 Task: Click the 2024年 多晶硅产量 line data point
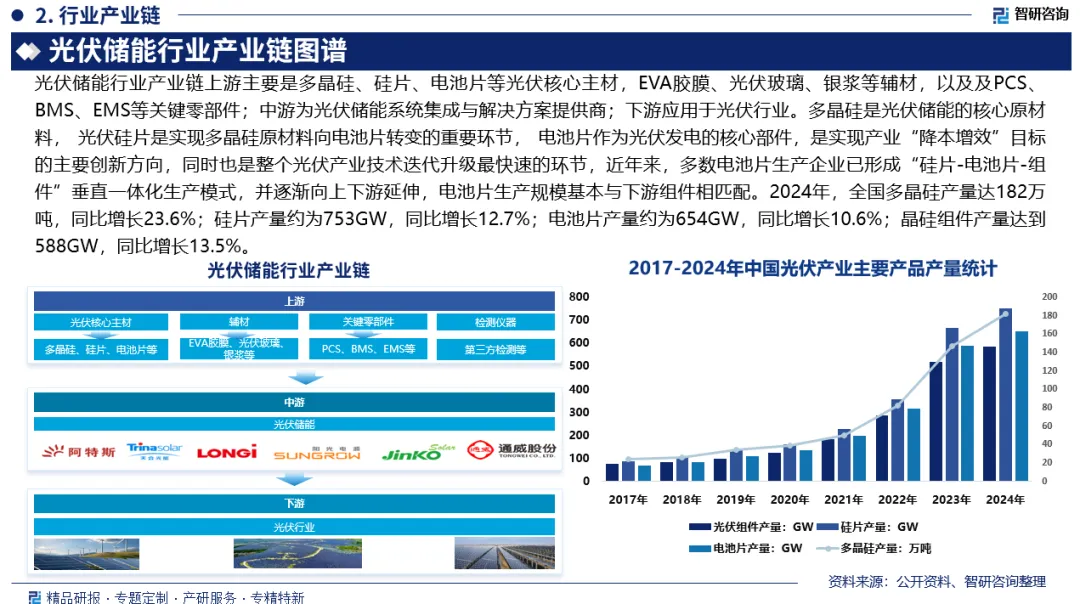(1006, 314)
